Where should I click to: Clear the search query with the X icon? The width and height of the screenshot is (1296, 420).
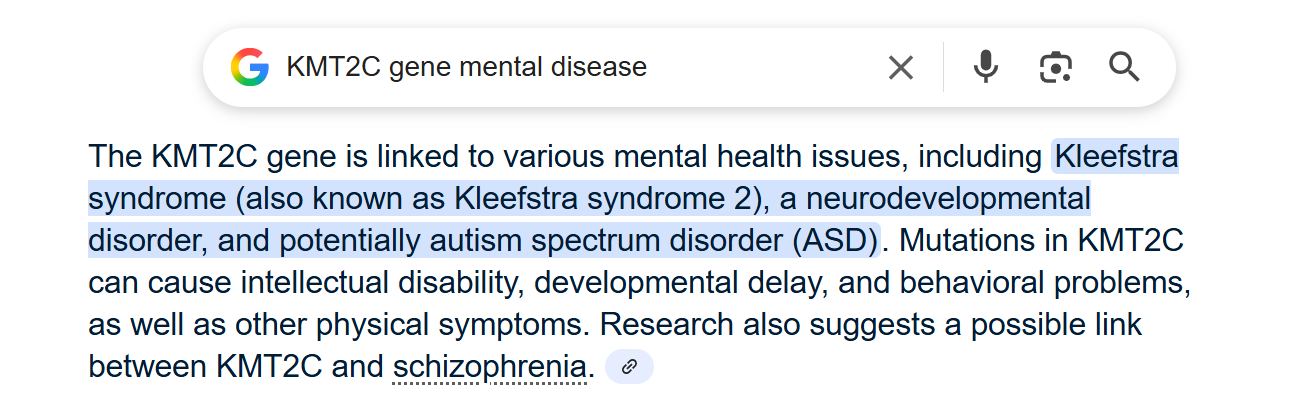901,67
